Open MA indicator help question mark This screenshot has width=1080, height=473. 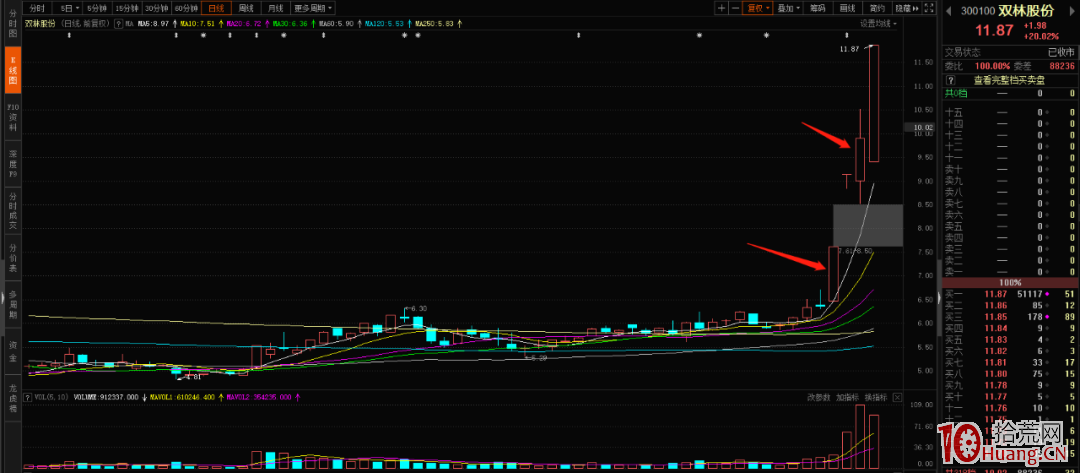pyautogui.click(x=119, y=23)
